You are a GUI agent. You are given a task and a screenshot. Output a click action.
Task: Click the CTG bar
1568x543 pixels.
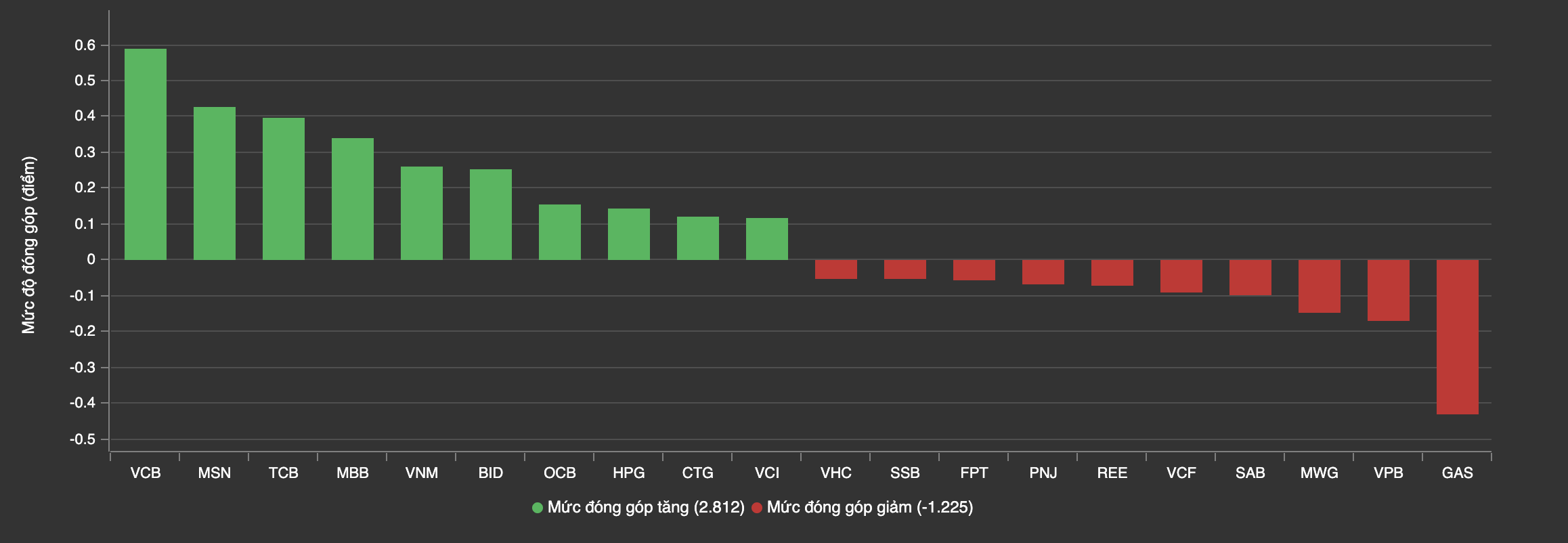pyautogui.click(x=698, y=238)
